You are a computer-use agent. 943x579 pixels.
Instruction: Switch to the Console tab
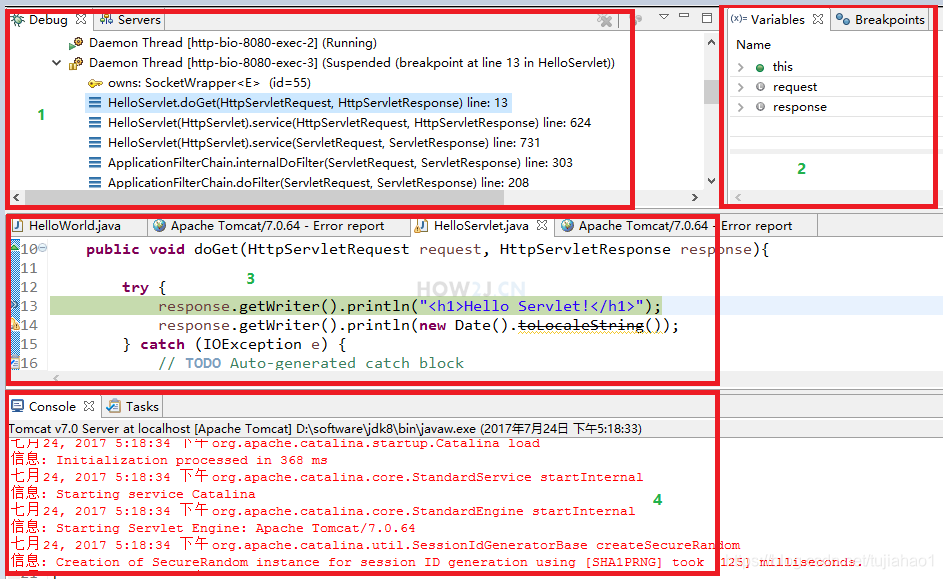coord(52,406)
